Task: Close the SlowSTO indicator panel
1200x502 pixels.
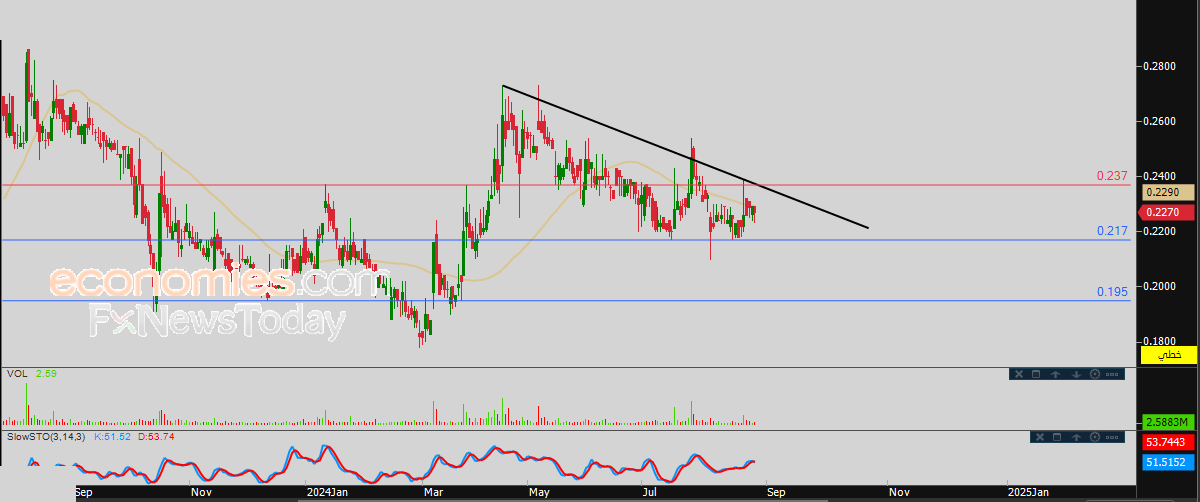Action: [1040, 437]
